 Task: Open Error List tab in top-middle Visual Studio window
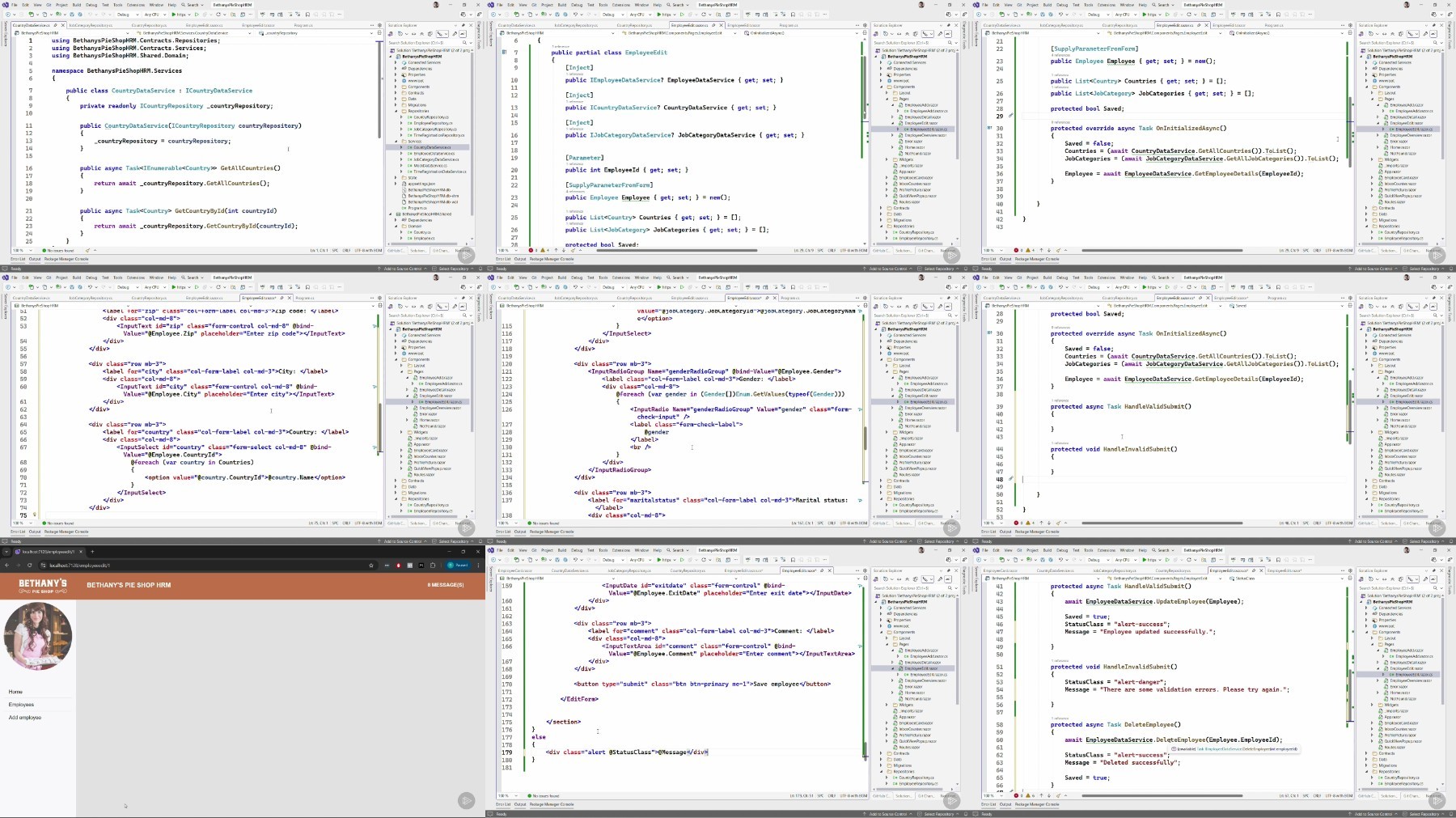503,260
